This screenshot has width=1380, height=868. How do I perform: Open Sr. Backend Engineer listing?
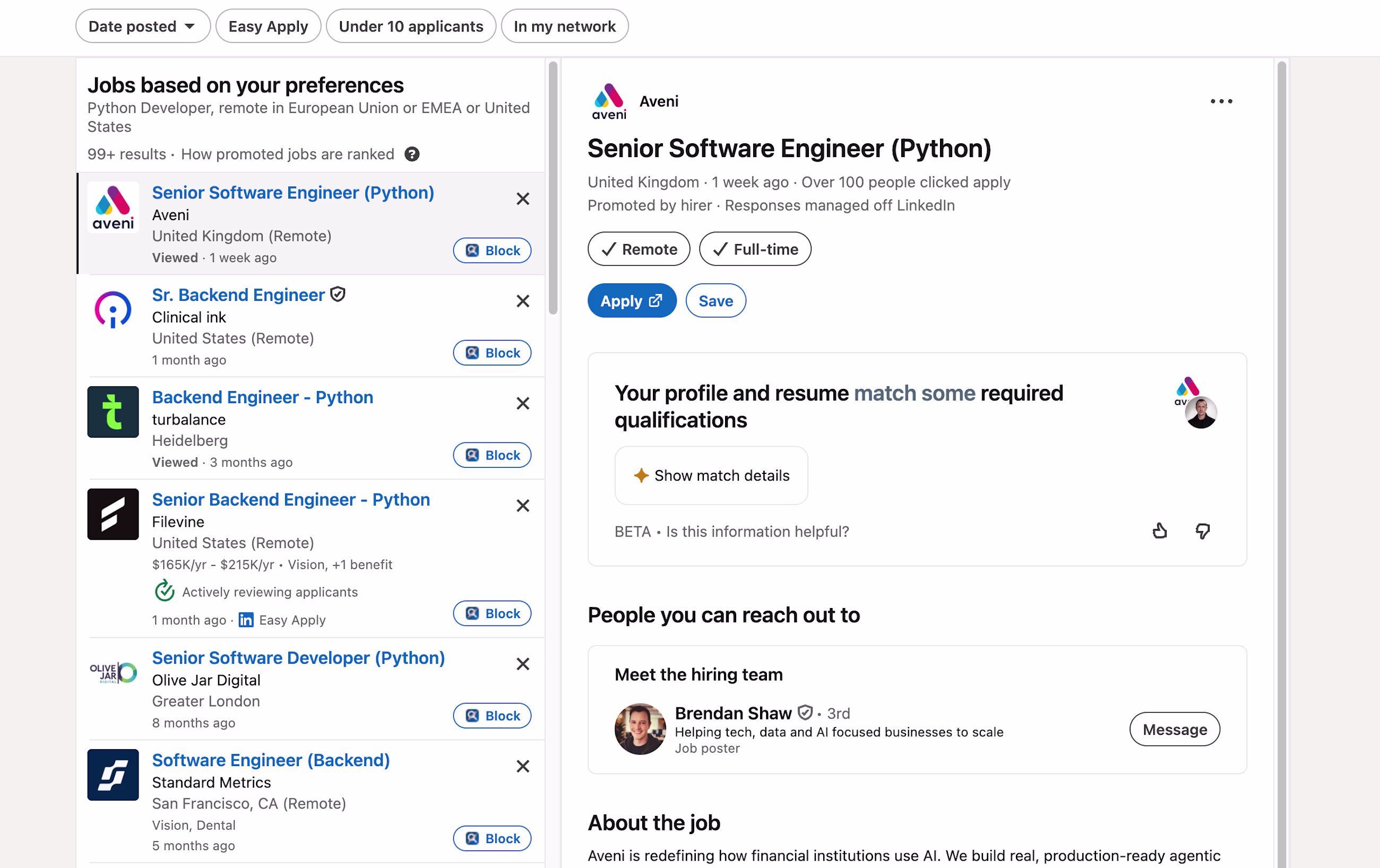238,294
